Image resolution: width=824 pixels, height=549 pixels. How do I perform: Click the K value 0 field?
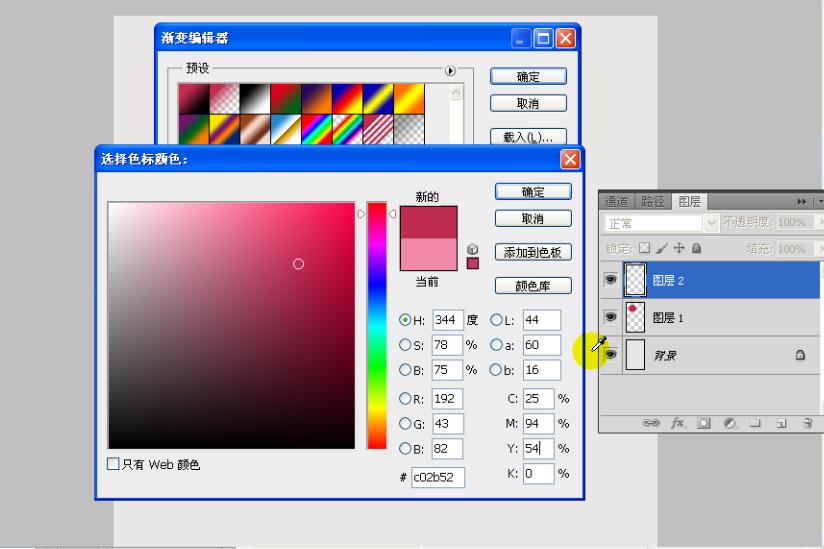pyautogui.click(x=539, y=473)
